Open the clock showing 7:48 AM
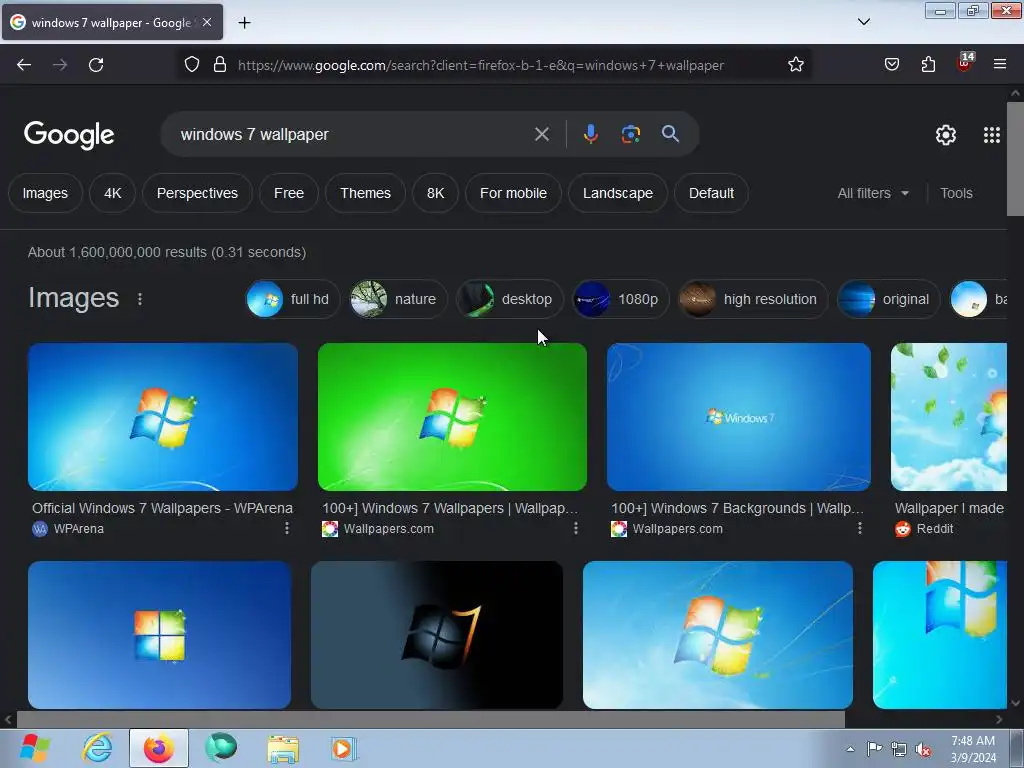The image size is (1024, 768). [973, 749]
